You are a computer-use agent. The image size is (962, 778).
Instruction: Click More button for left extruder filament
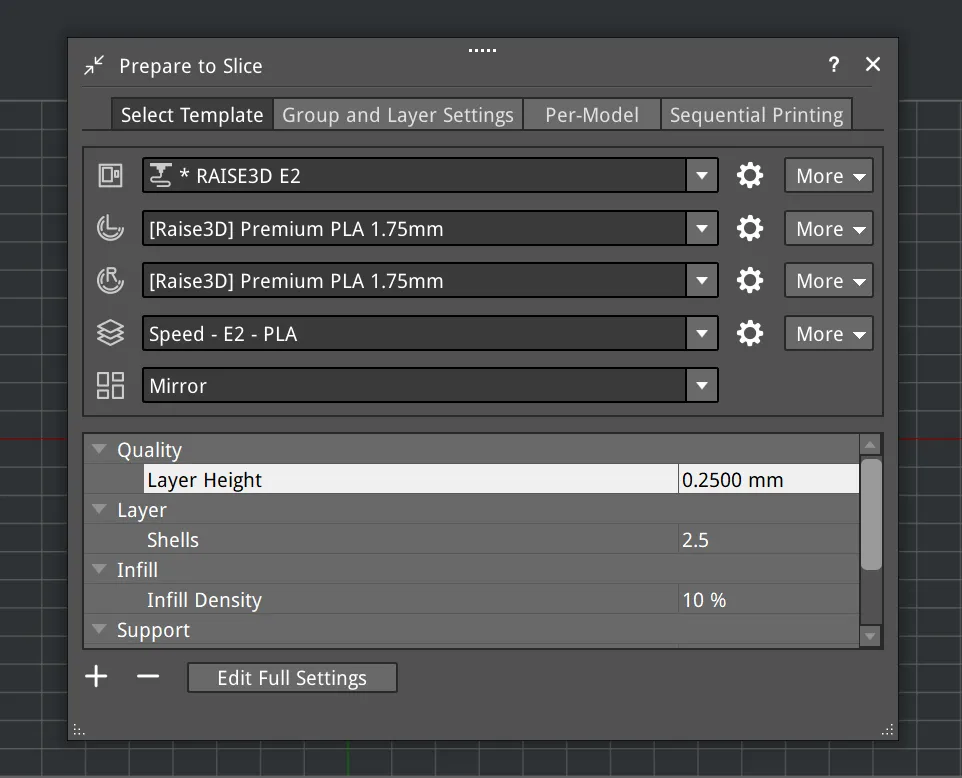(829, 228)
